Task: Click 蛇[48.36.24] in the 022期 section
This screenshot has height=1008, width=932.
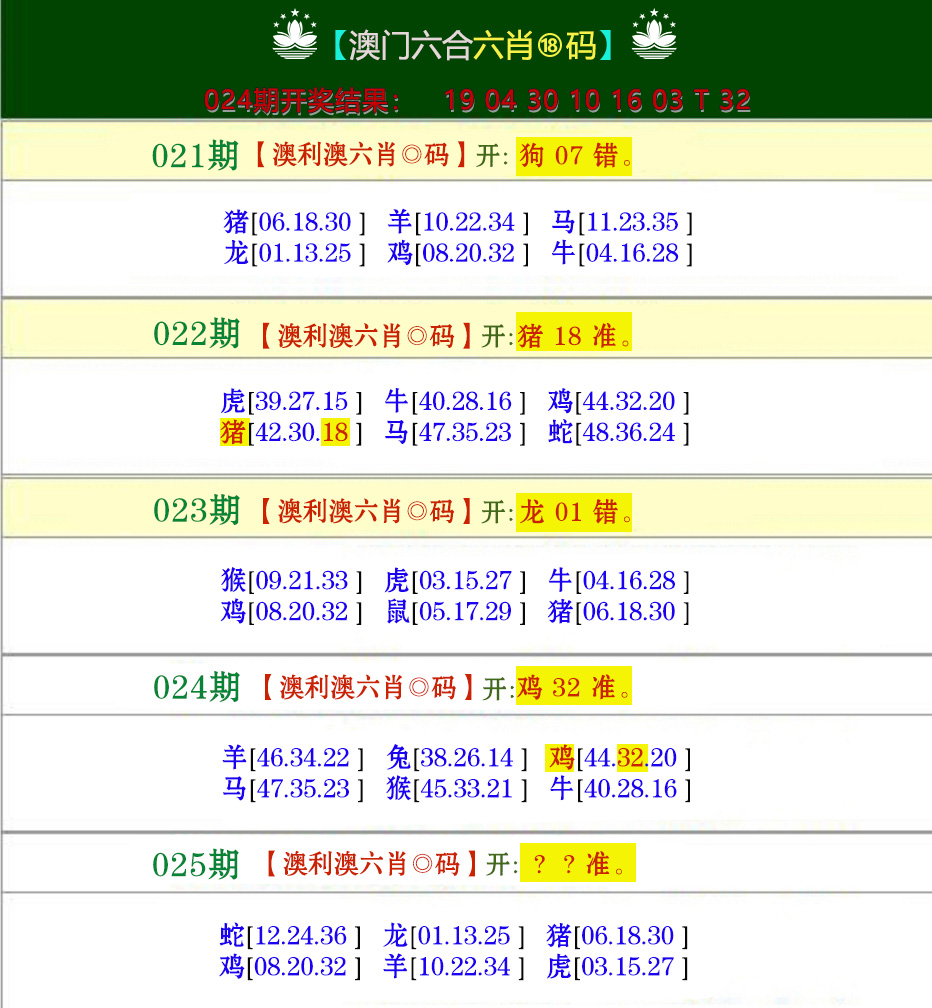Action: [x=619, y=433]
